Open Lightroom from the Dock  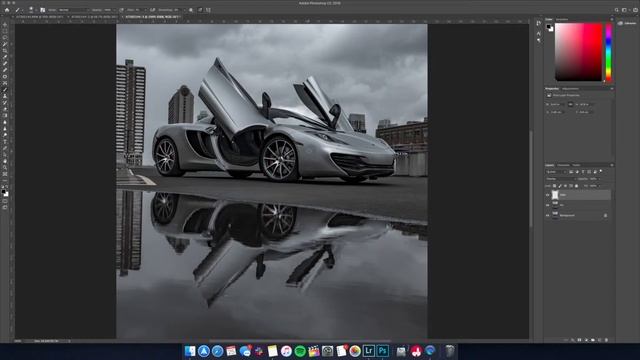click(x=369, y=351)
